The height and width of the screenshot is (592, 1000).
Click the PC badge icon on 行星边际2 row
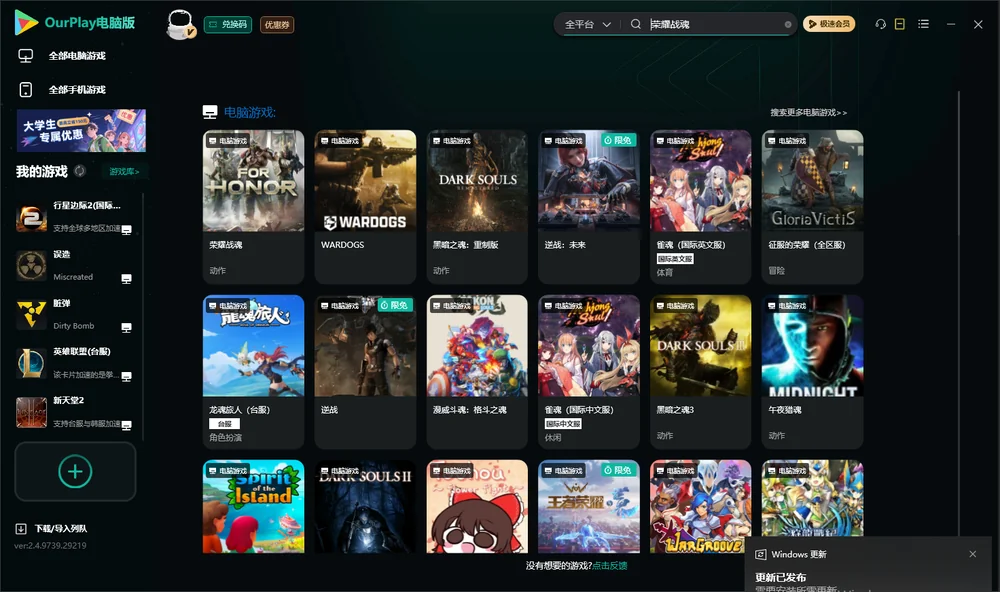[126, 230]
